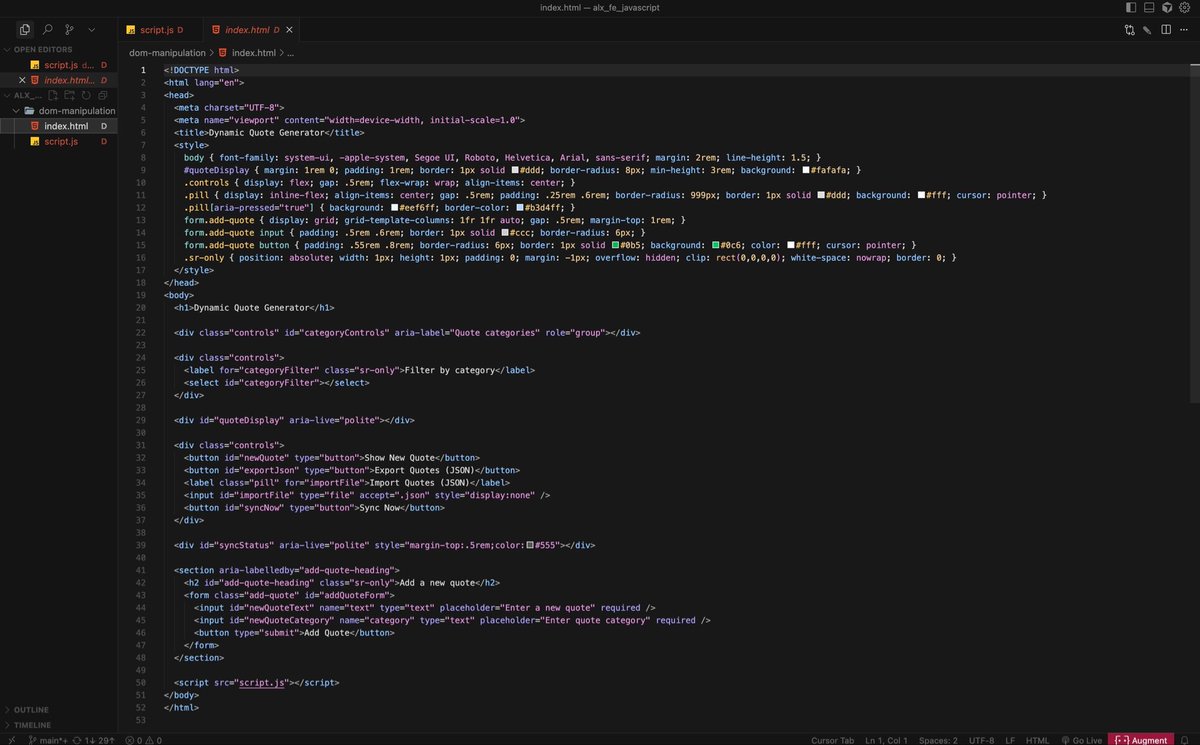Image resolution: width=1200 pixels, height=745 pixels.
Task: Click the remote window status bar icon
Action: point(10,740)
